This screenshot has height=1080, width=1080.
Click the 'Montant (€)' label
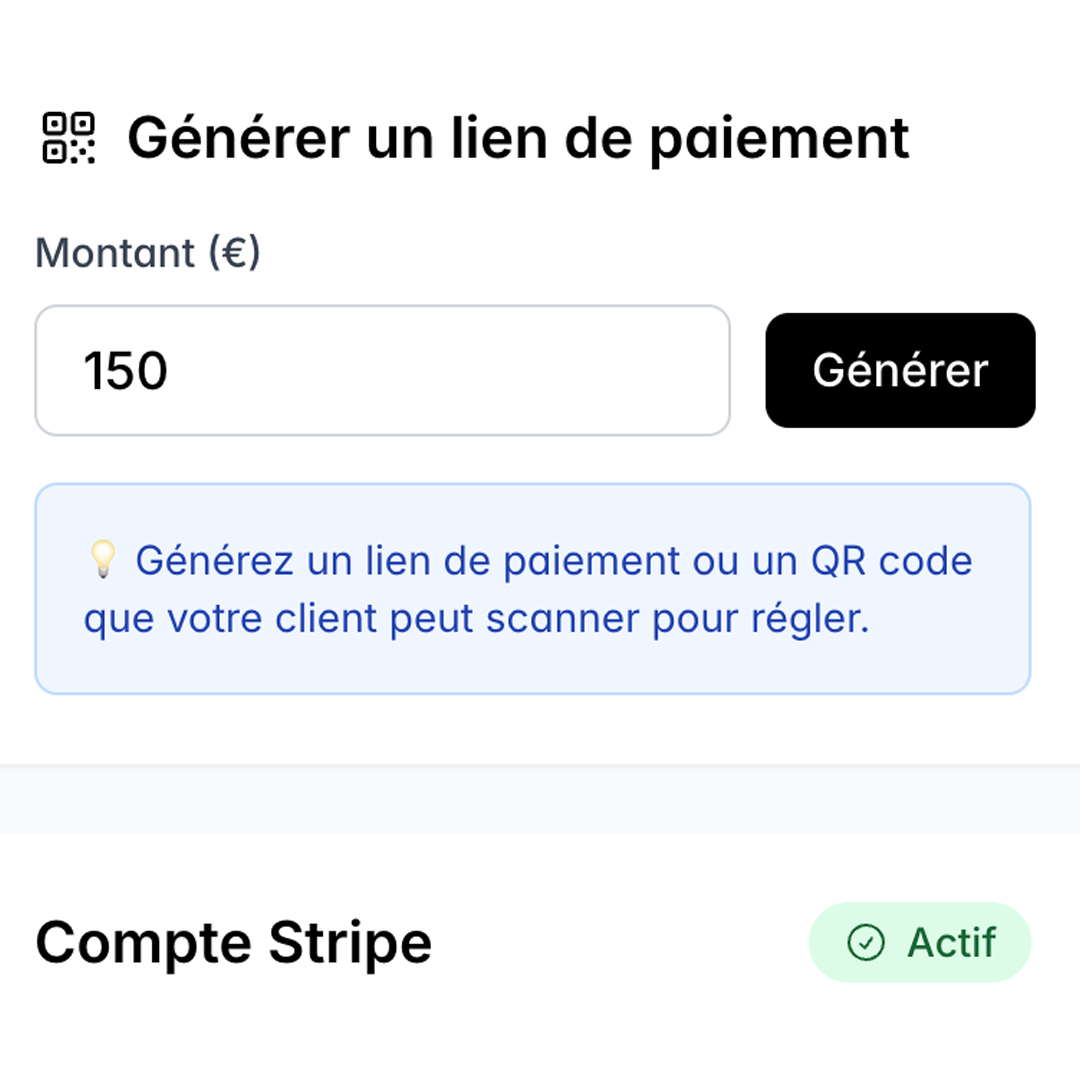[146, 253]
